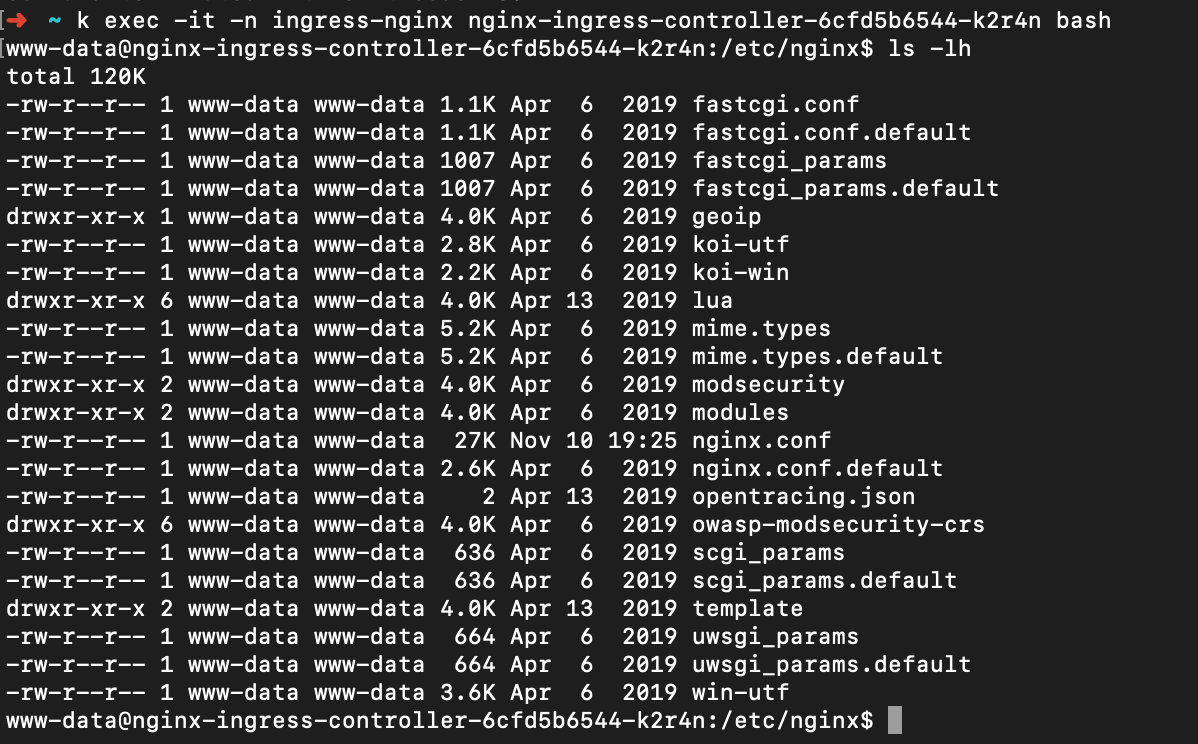The image size is (1198, 744).
Task: Click the red arrow prompt icon
Action: pyautogui.click(x=17, y=20)
